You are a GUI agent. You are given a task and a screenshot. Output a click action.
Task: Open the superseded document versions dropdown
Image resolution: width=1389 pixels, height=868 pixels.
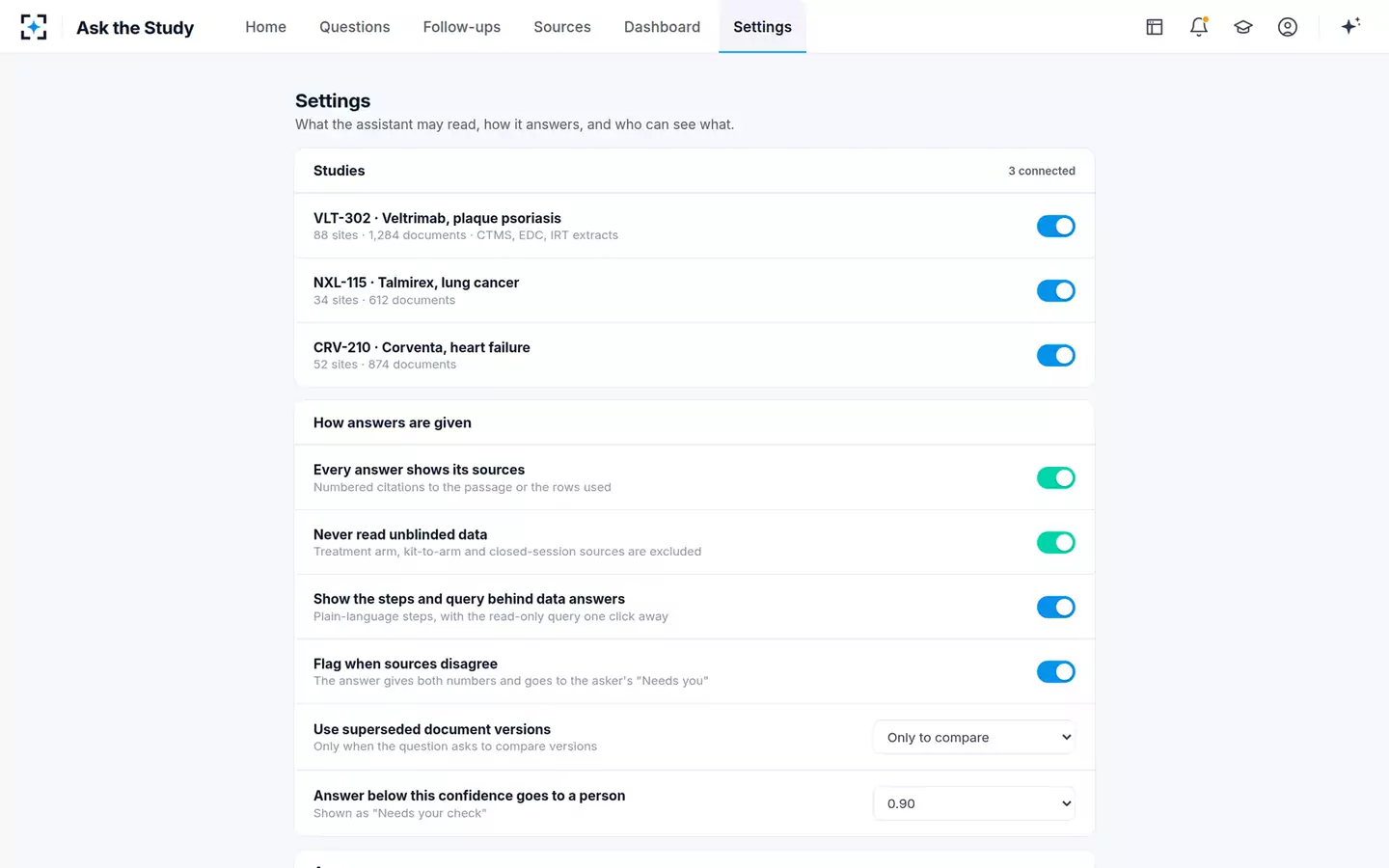coord(974,737)
